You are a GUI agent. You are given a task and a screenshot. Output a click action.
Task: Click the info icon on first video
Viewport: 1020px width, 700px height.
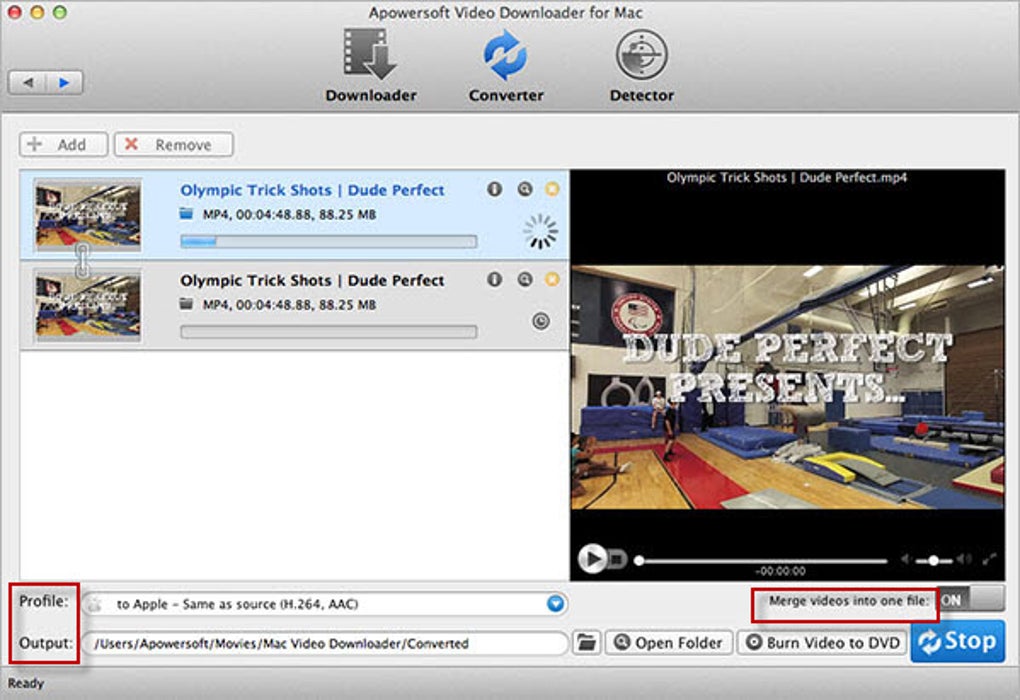tap(494, 189)
